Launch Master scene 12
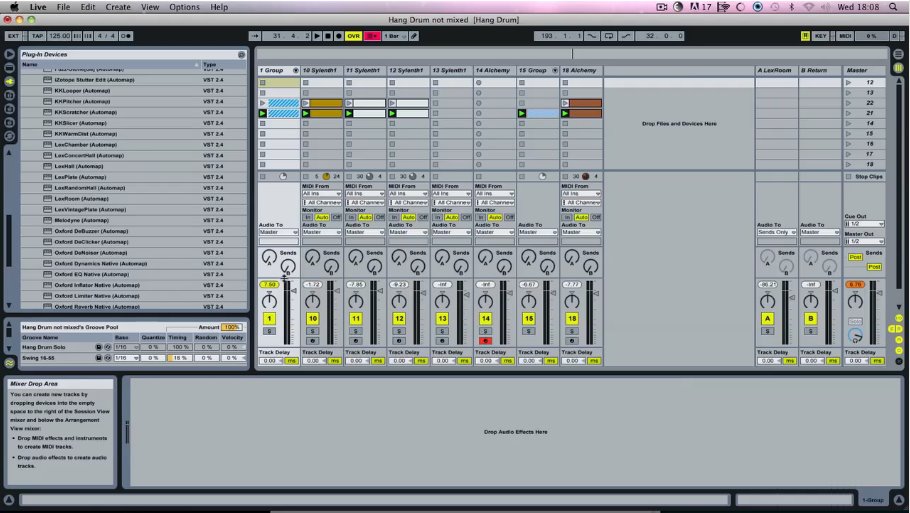Screen dimensions: 910x513 coord(848,82)
